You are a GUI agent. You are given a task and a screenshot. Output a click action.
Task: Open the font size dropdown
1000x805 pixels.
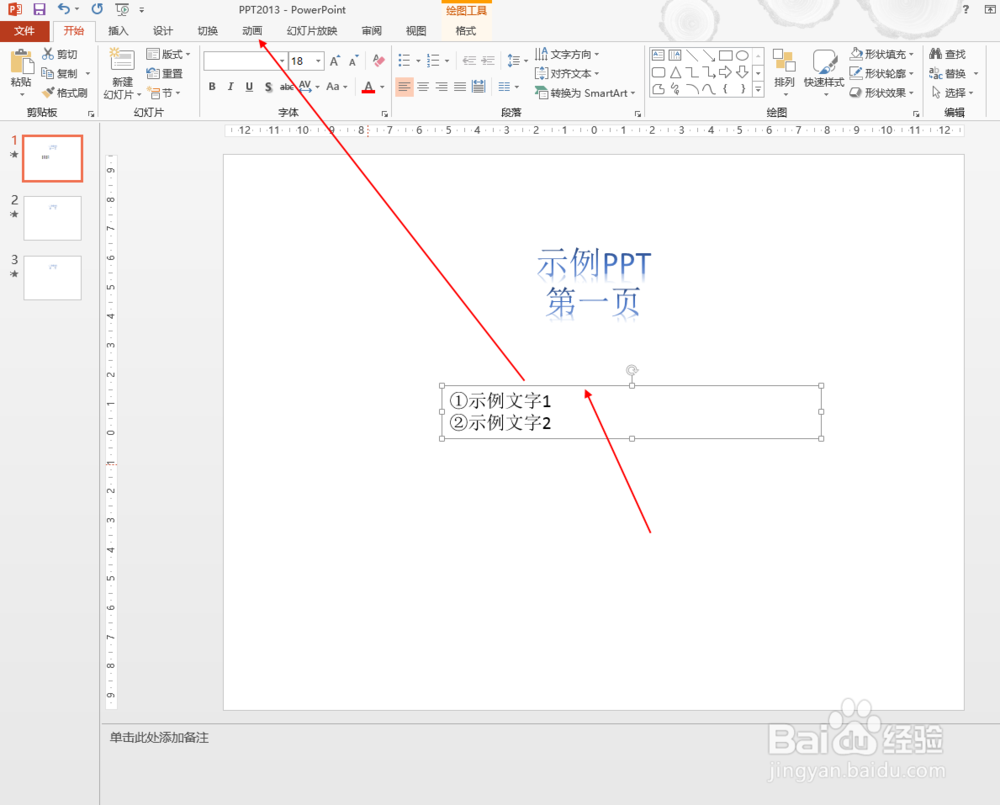pos(316,61)
